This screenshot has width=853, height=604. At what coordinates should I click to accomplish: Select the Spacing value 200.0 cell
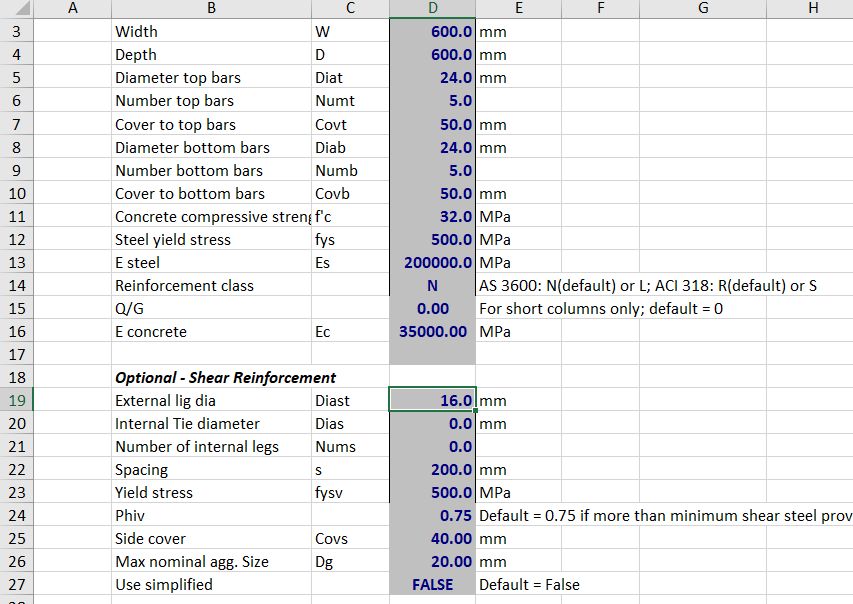click(432, 470)
